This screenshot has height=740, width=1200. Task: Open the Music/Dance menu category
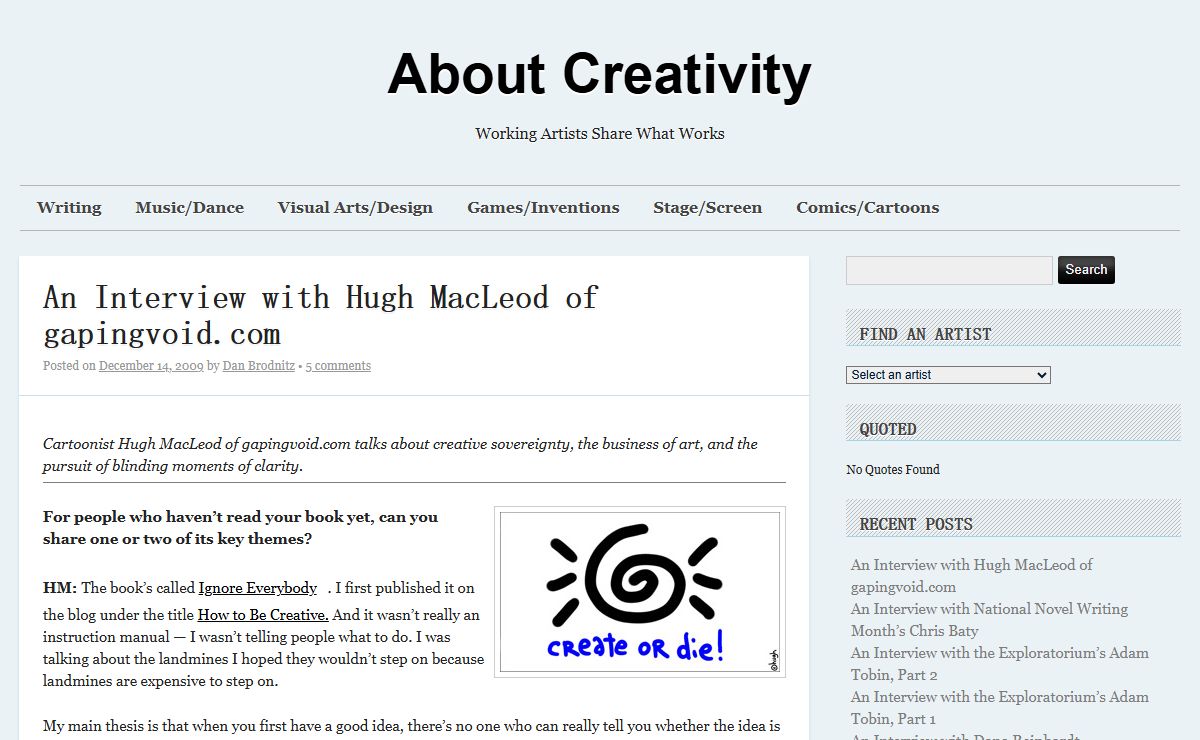click(190, 208)
